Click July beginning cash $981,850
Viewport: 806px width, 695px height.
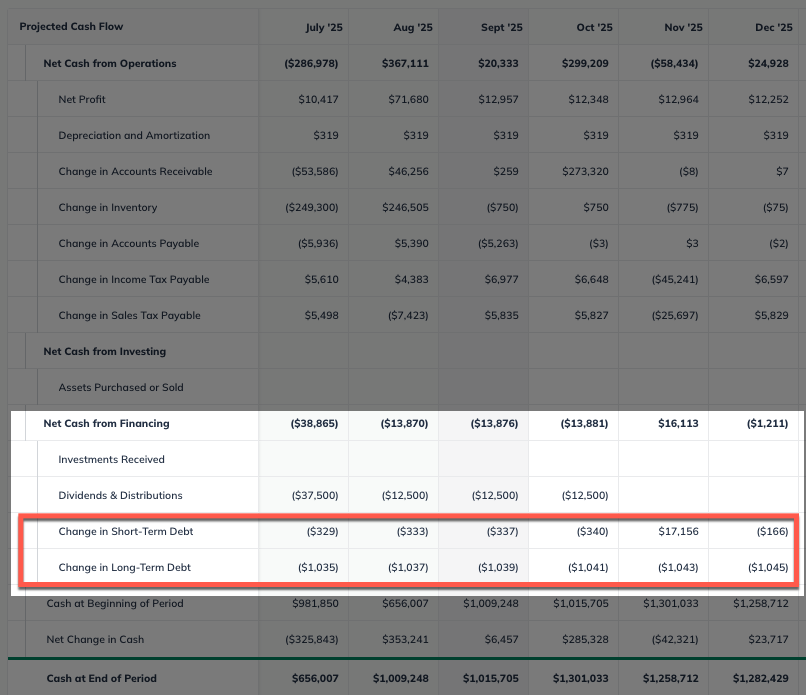(315, 603)
